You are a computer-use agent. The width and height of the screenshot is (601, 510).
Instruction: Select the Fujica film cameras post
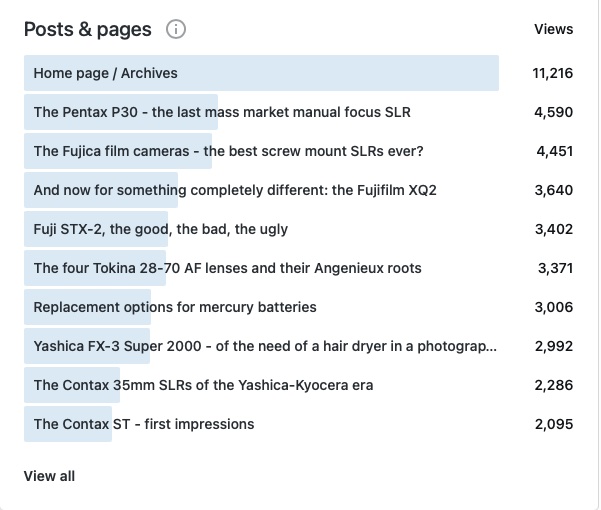pos(228,151)
